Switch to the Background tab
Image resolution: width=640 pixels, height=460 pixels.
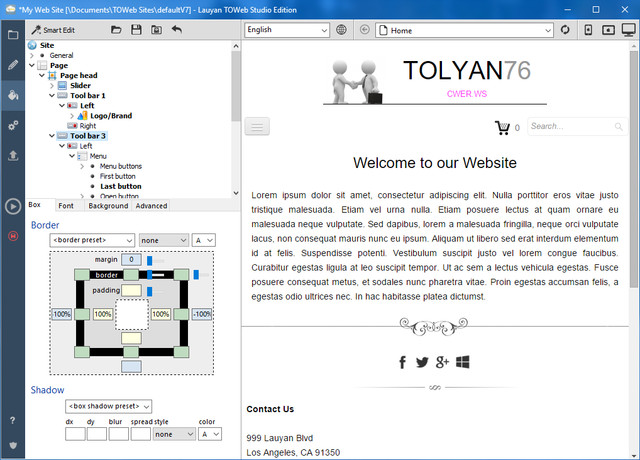click(108, 206)
